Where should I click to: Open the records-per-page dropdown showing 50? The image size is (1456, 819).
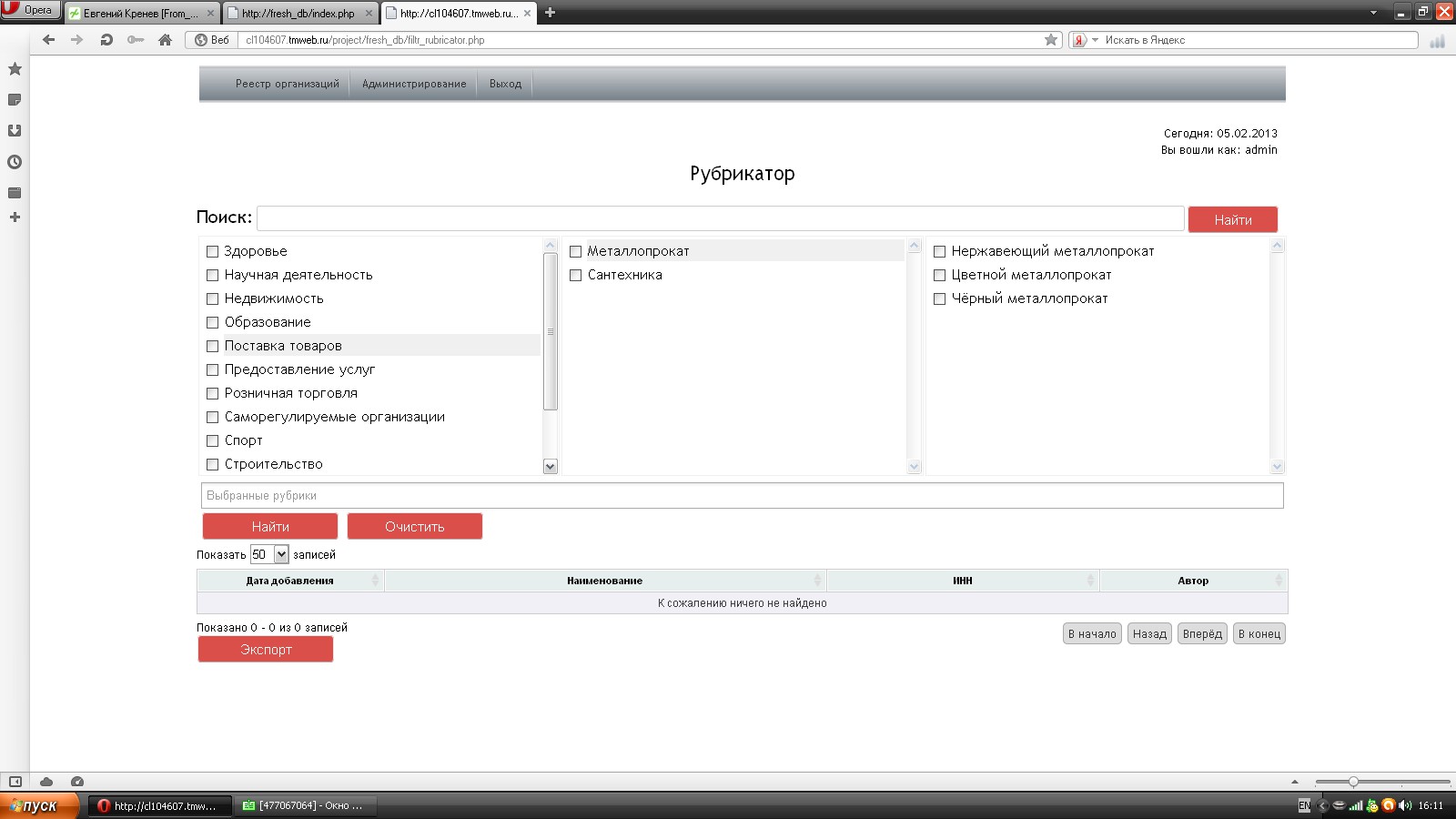[x=269, y=554]
